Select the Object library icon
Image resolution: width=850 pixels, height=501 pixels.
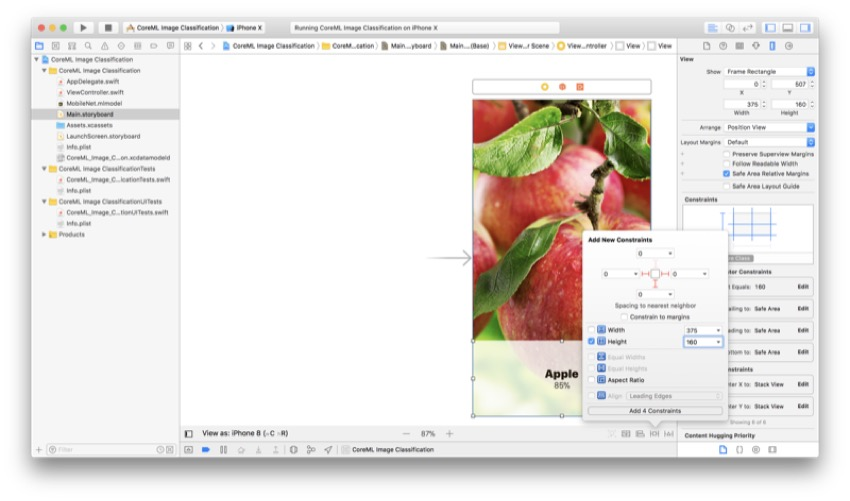[x=756, y=449]
